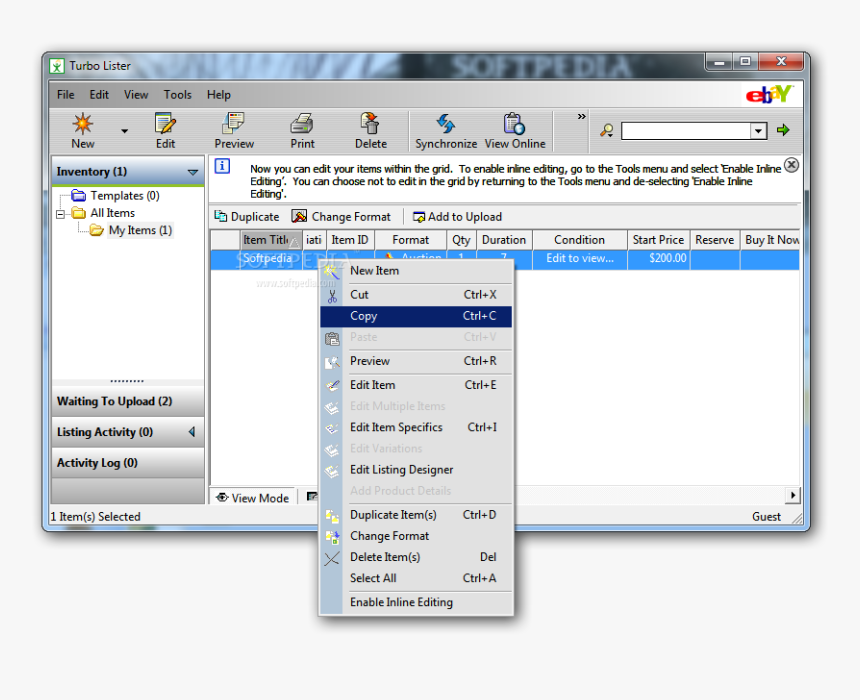Choose Select All from context menu

tap(416, 579)
